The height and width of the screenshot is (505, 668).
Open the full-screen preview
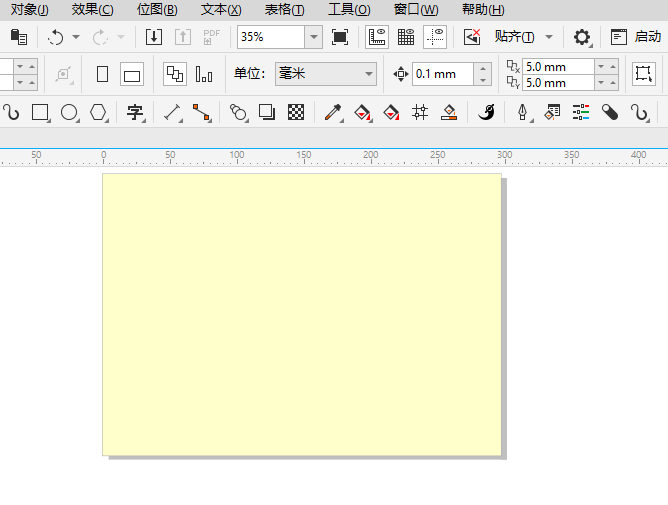point(340,37)
